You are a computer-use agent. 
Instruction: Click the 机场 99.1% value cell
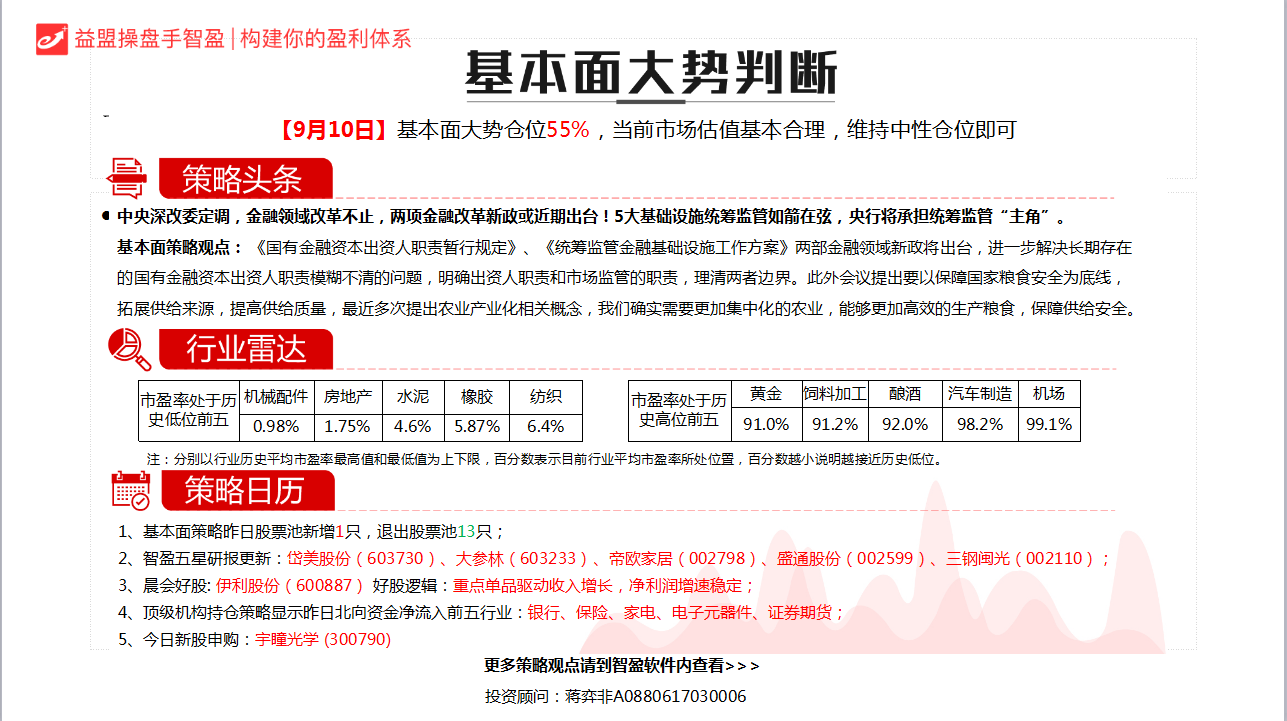coord(1048,424)
